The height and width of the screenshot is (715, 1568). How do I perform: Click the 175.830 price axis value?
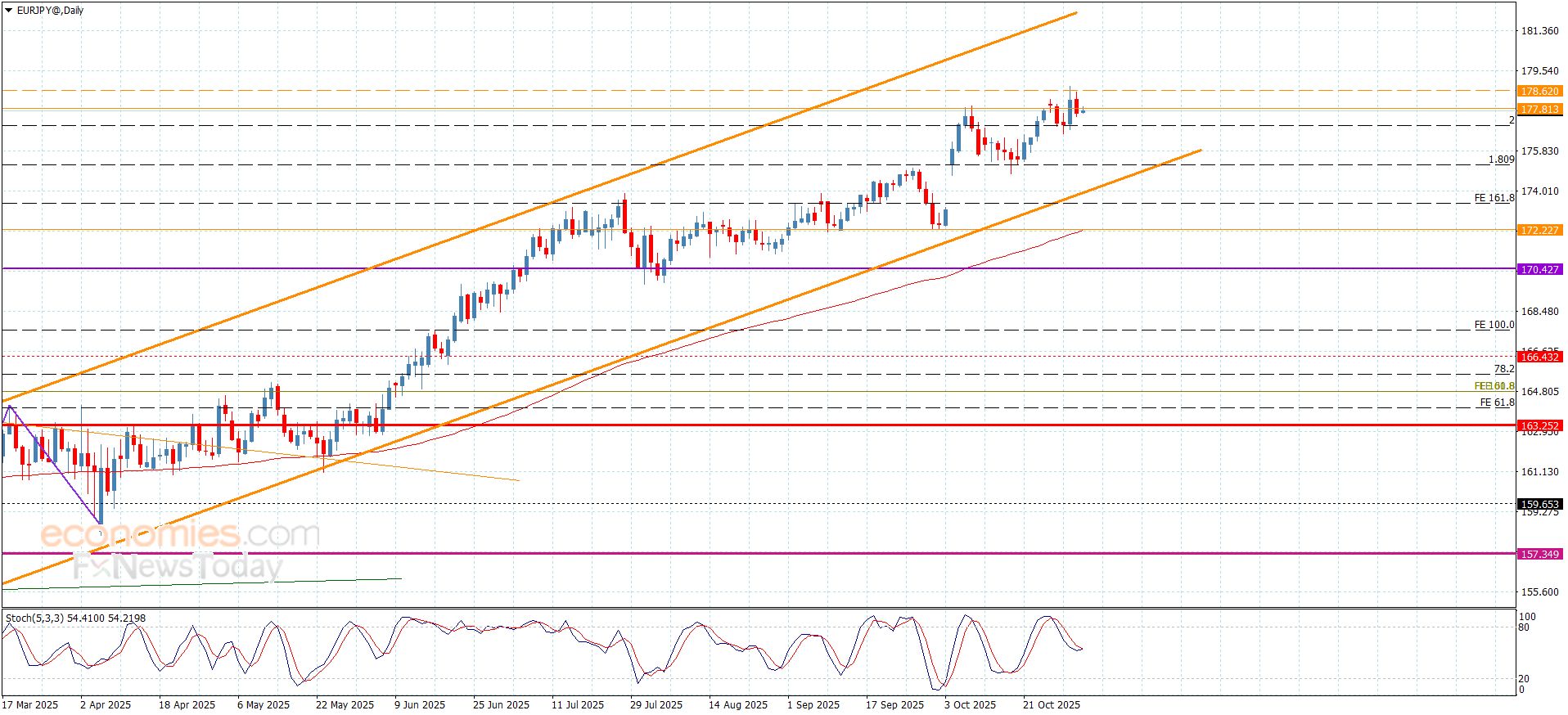1539,151
